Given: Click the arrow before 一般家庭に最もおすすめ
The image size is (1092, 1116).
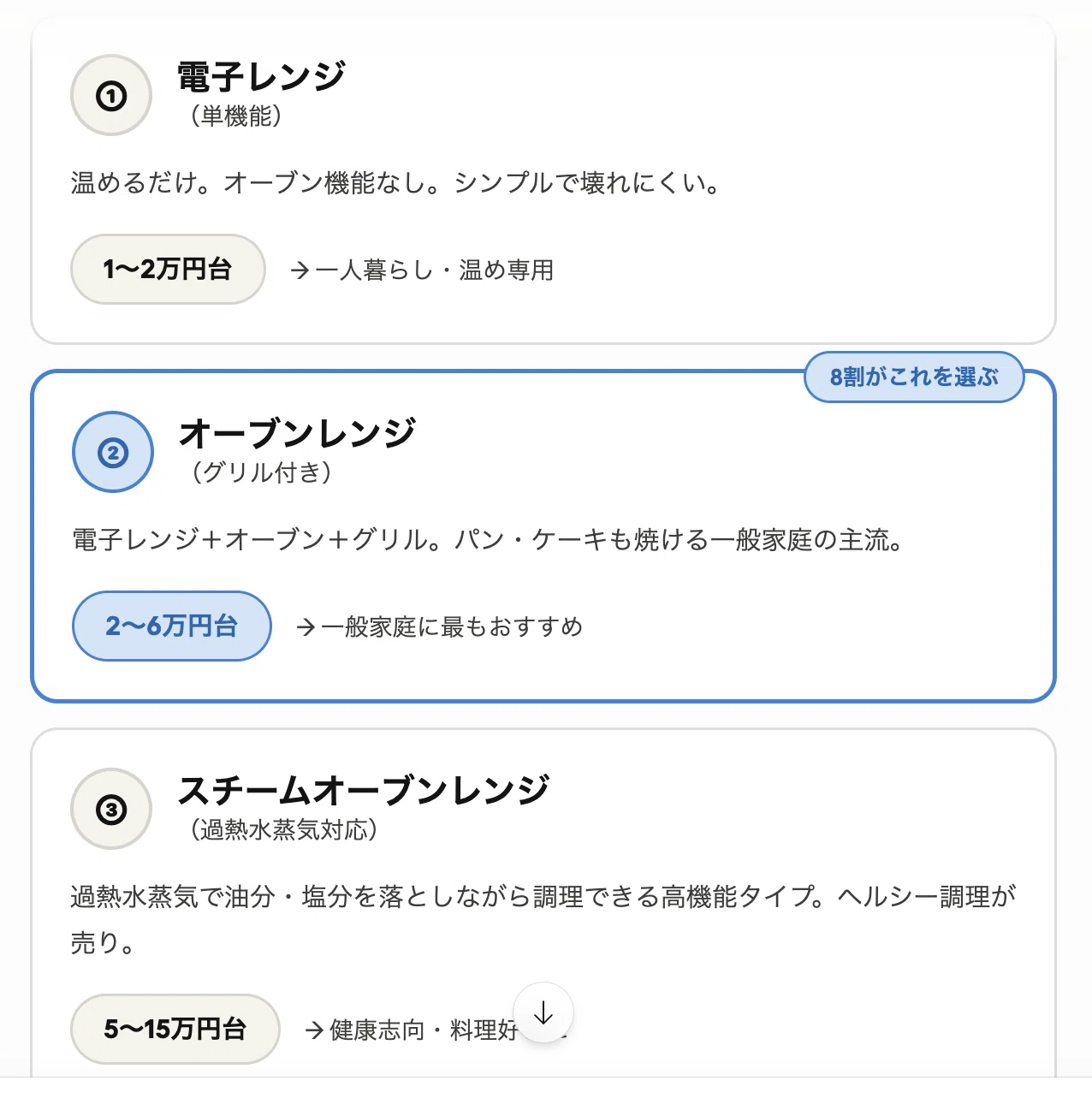Looking at the screenshot, I should point(306,627).
